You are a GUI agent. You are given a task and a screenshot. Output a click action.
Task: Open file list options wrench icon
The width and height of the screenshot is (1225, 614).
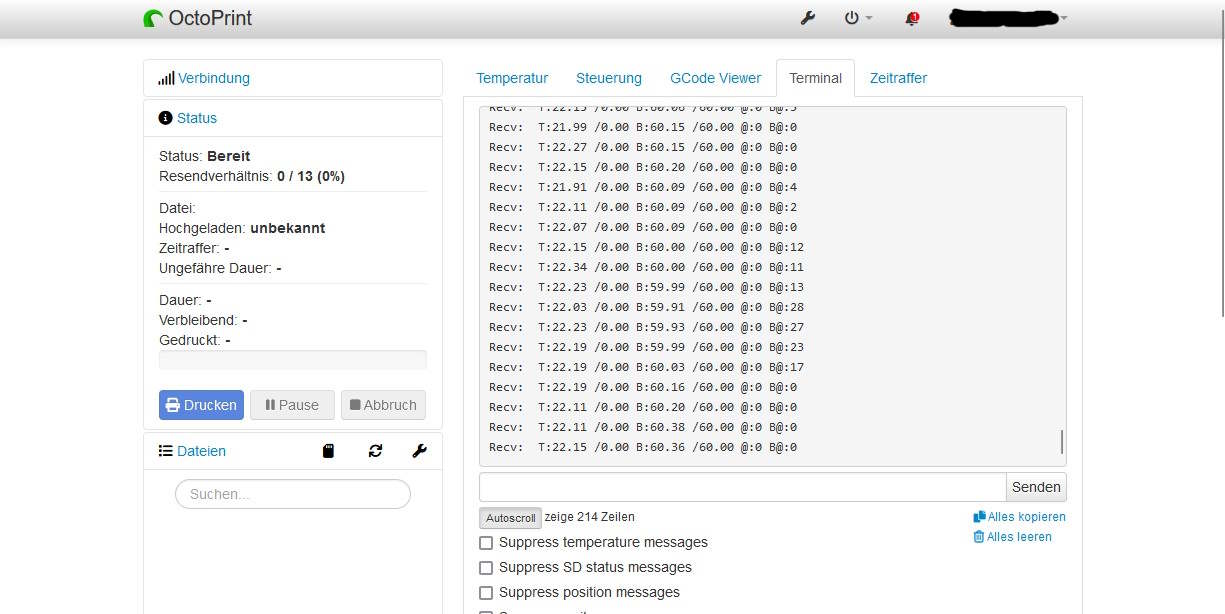(x=420, y=451)
